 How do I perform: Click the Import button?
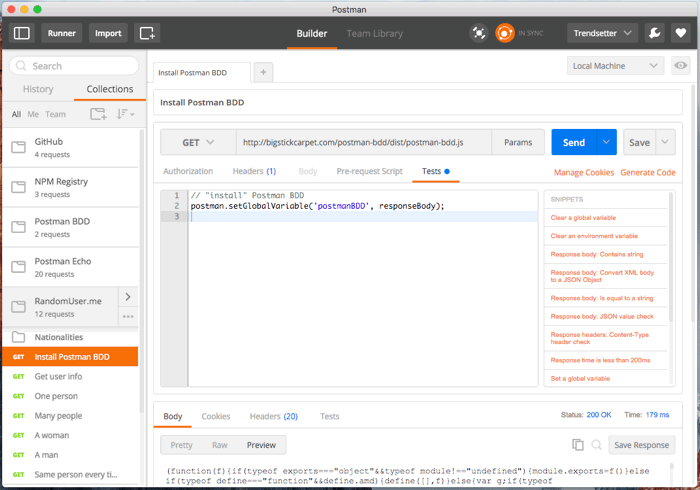point(108,33)
